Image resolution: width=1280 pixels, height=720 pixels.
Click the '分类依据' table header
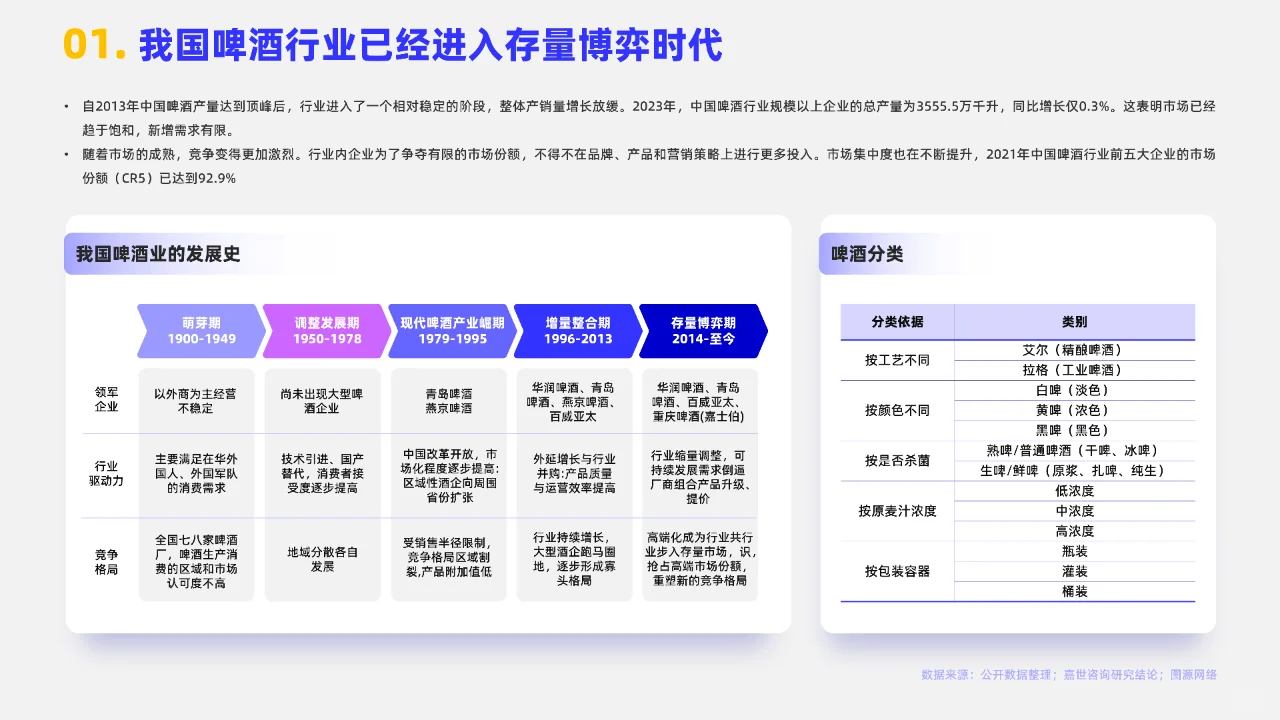(897, 322)
